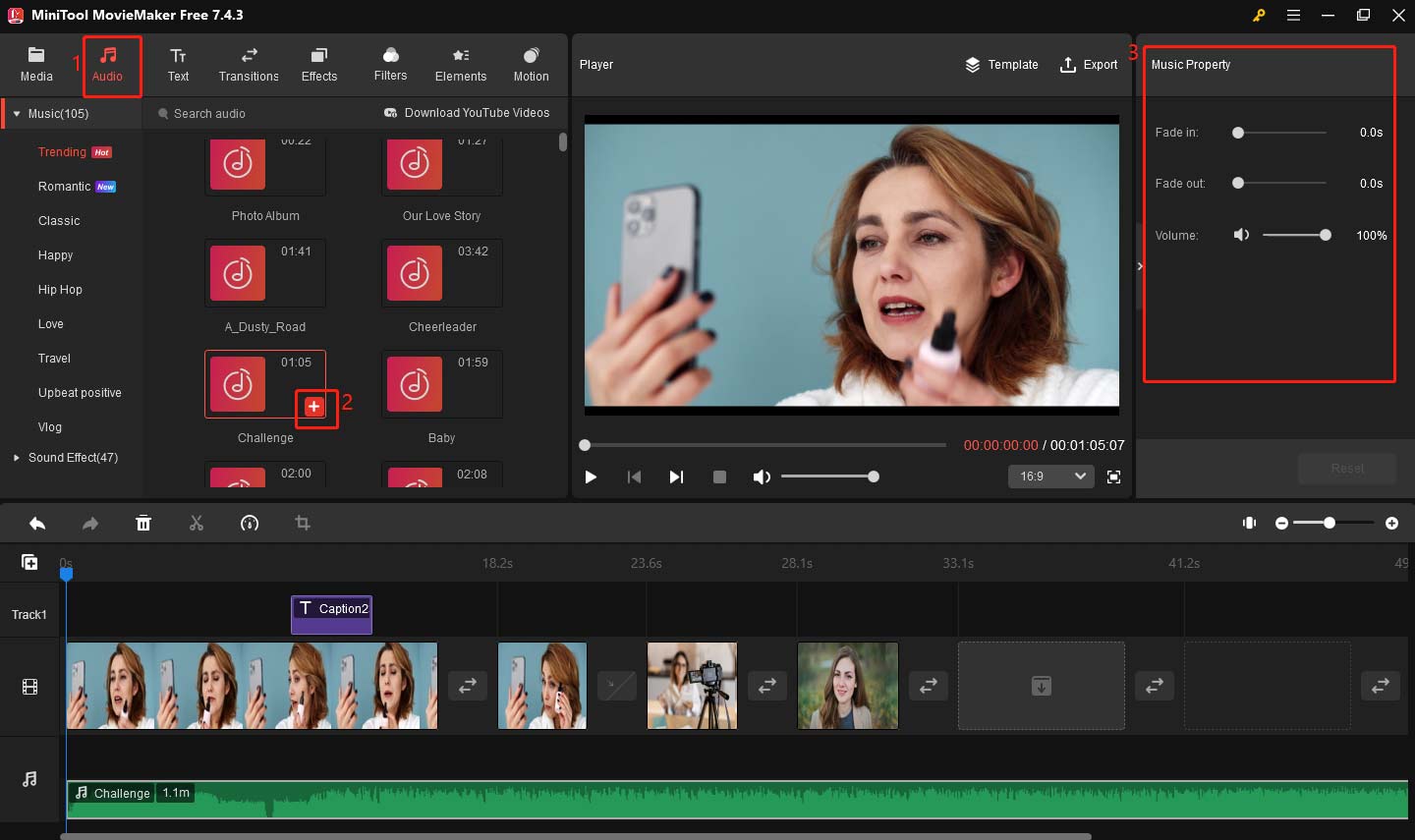Open the Media tab
The width and height of the screenshot is (1415, 840).
click(x=36, y=65)
